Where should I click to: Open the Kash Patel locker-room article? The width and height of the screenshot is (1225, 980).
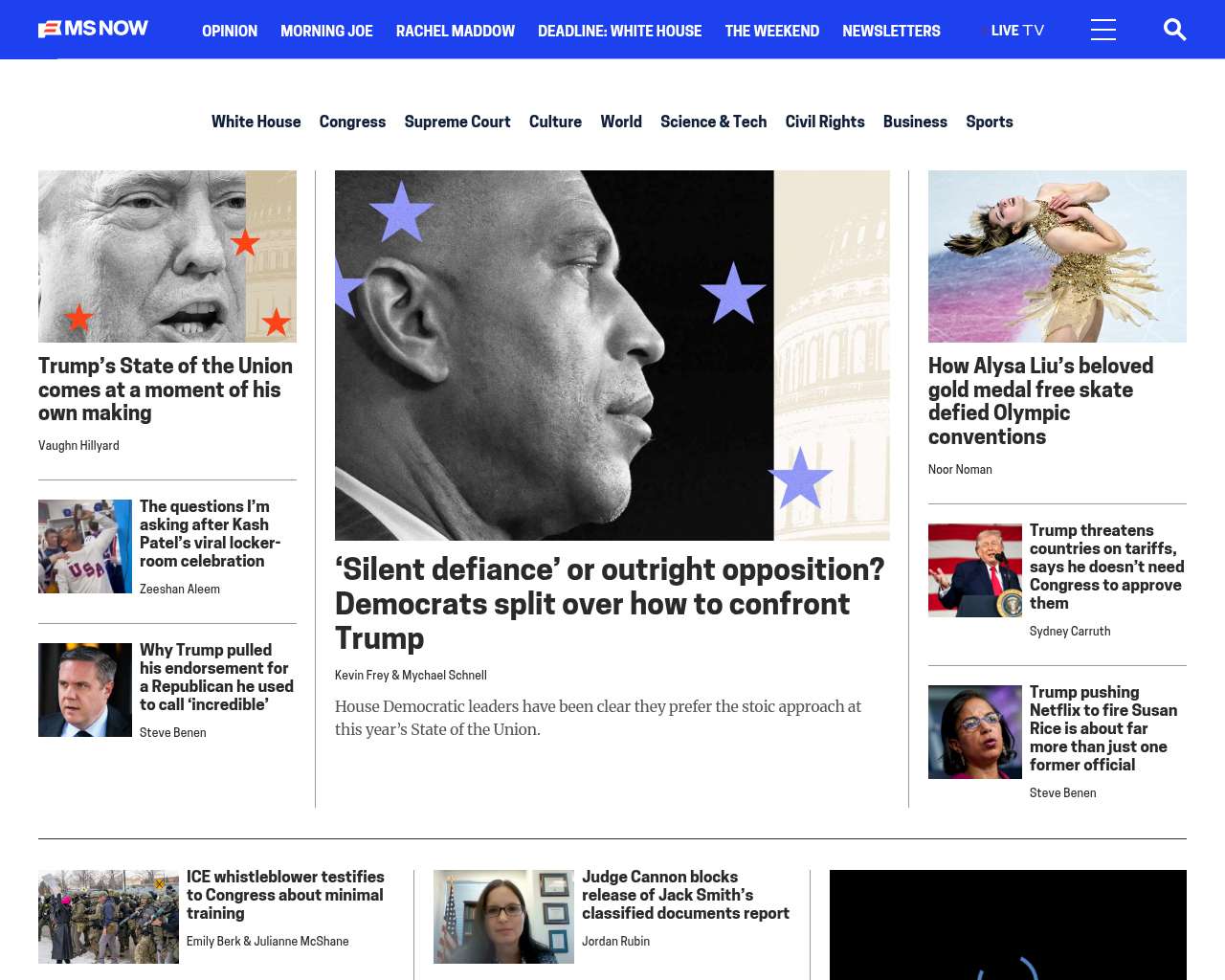click(211, 533)
